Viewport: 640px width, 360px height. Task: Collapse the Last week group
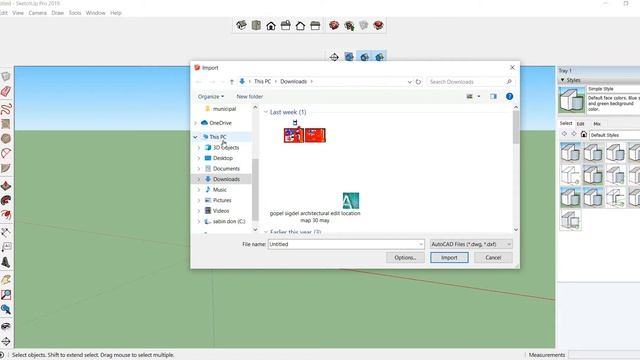pos(266,112)
